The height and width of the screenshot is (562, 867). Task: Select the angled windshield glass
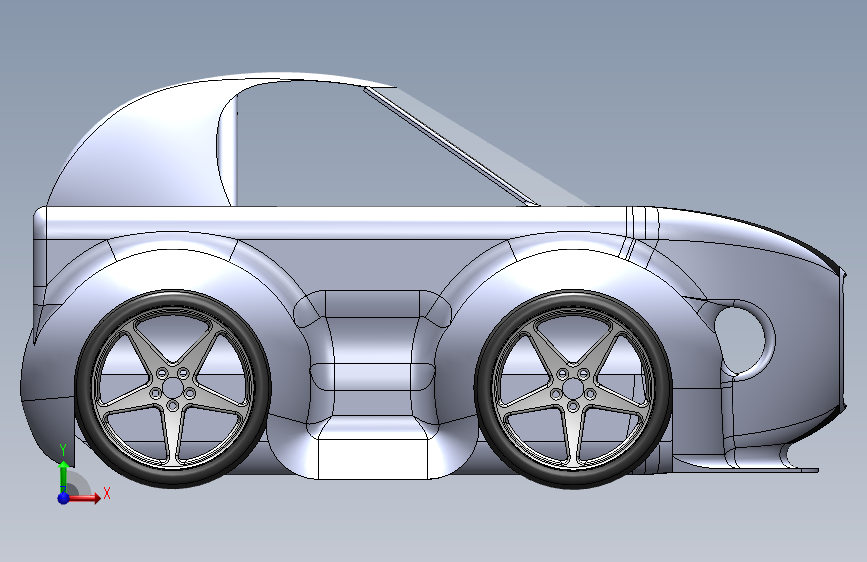[x=476, y=147]
